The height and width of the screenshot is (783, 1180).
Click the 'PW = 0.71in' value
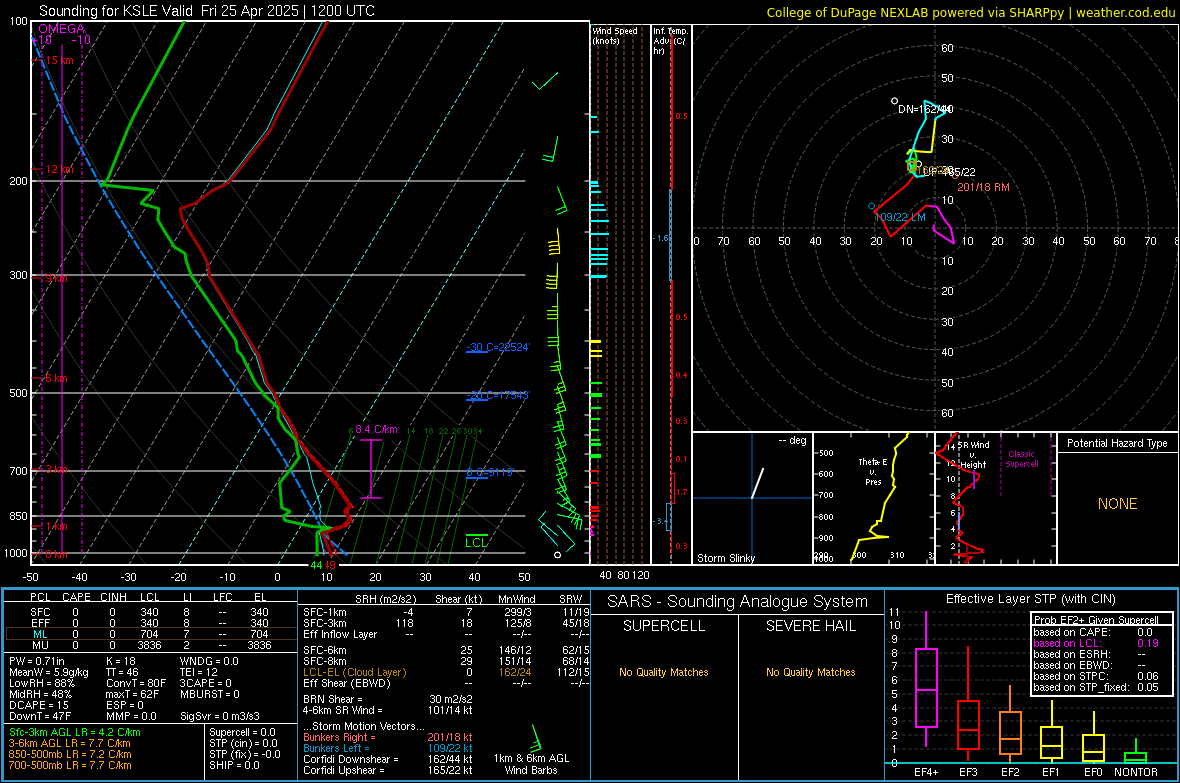point(36,661)
